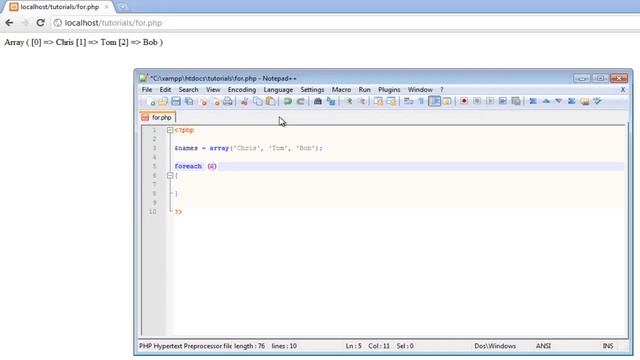Viewport: 640px width, 360px height.
Task: Print the file using the printer icon
Action: tap(228, 101)
